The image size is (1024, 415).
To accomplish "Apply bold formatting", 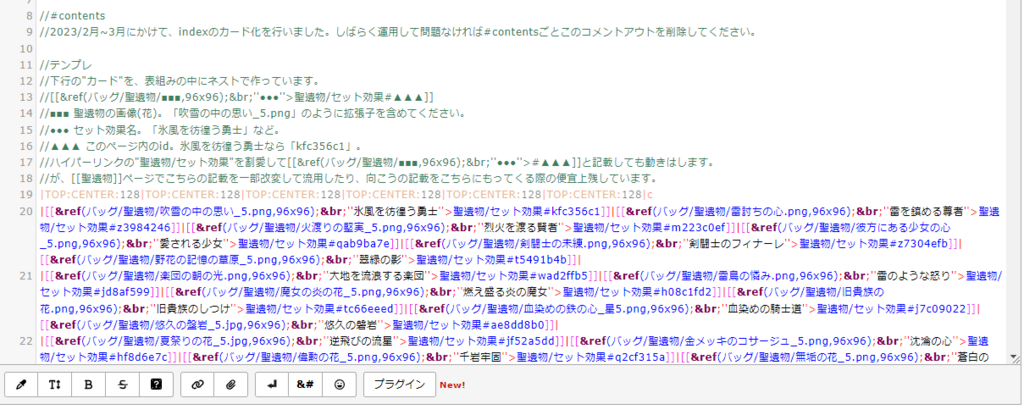I will point(88,385).
